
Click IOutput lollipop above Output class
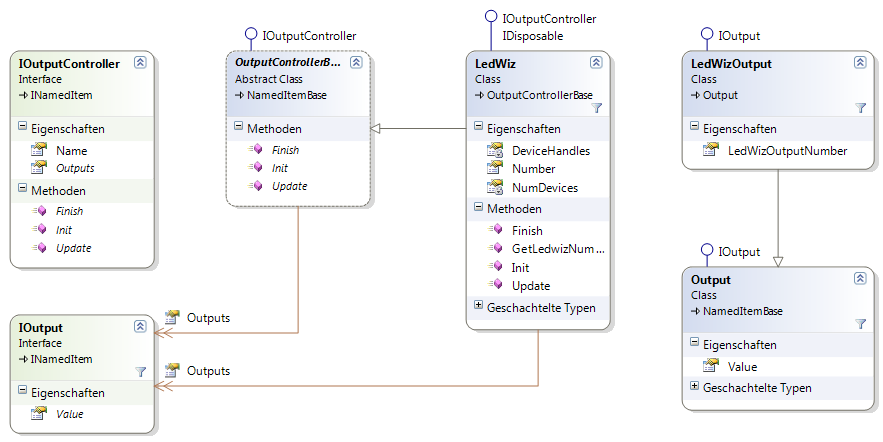point(707,250)
